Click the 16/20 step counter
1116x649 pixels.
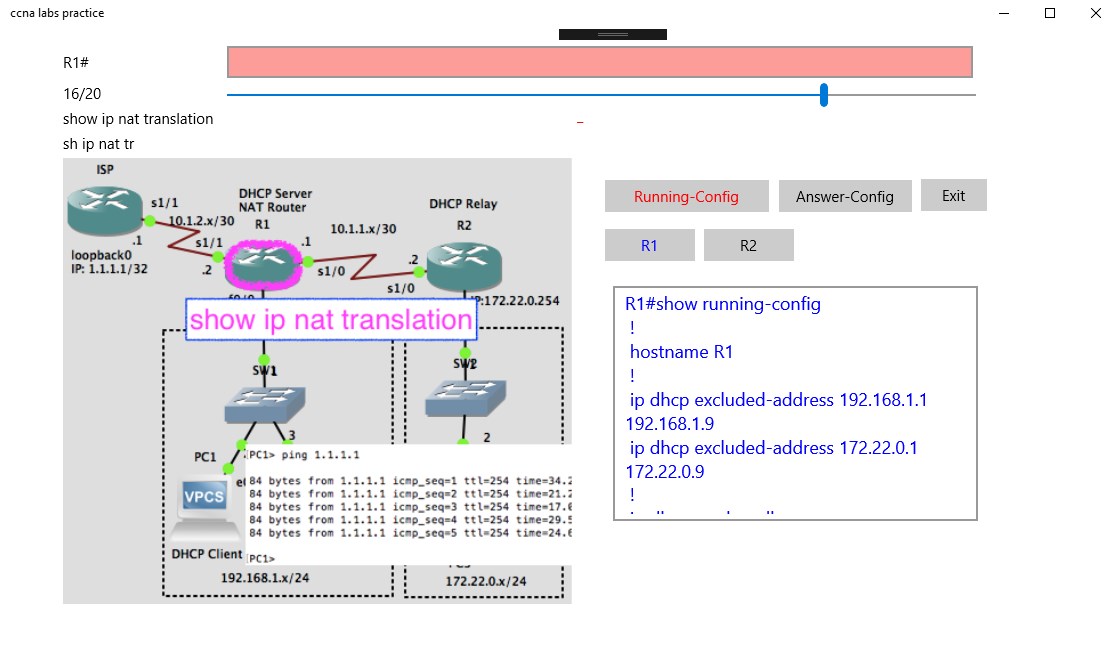click(x=82, y=94)
